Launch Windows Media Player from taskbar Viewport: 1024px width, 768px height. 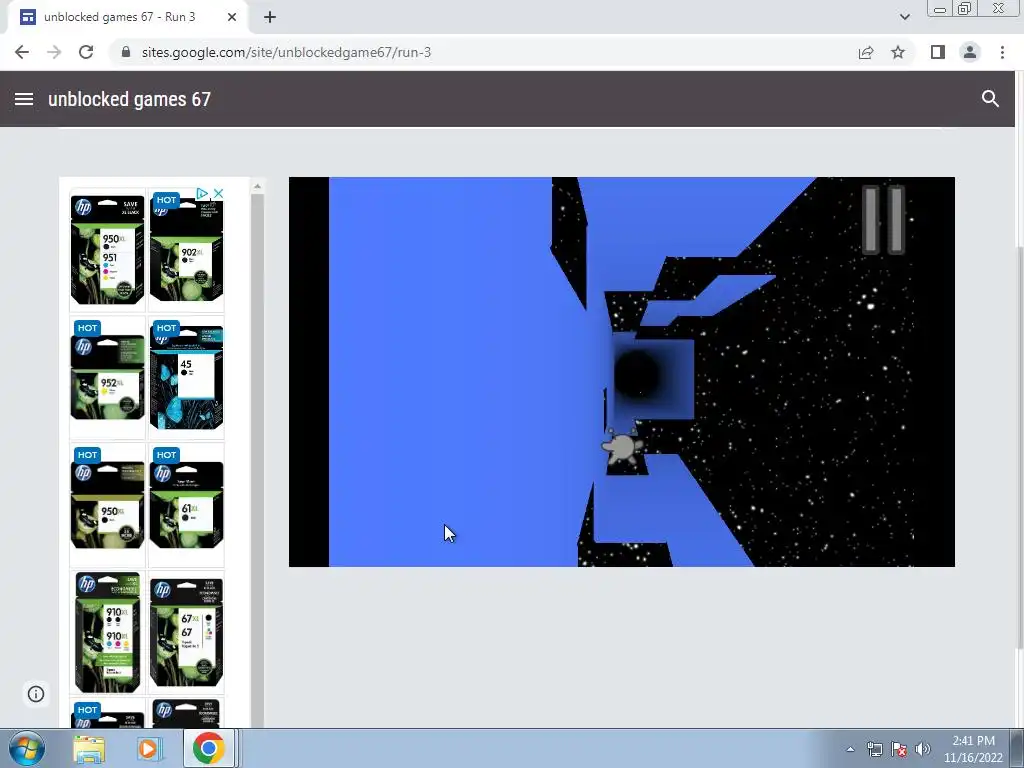(148, 749)
